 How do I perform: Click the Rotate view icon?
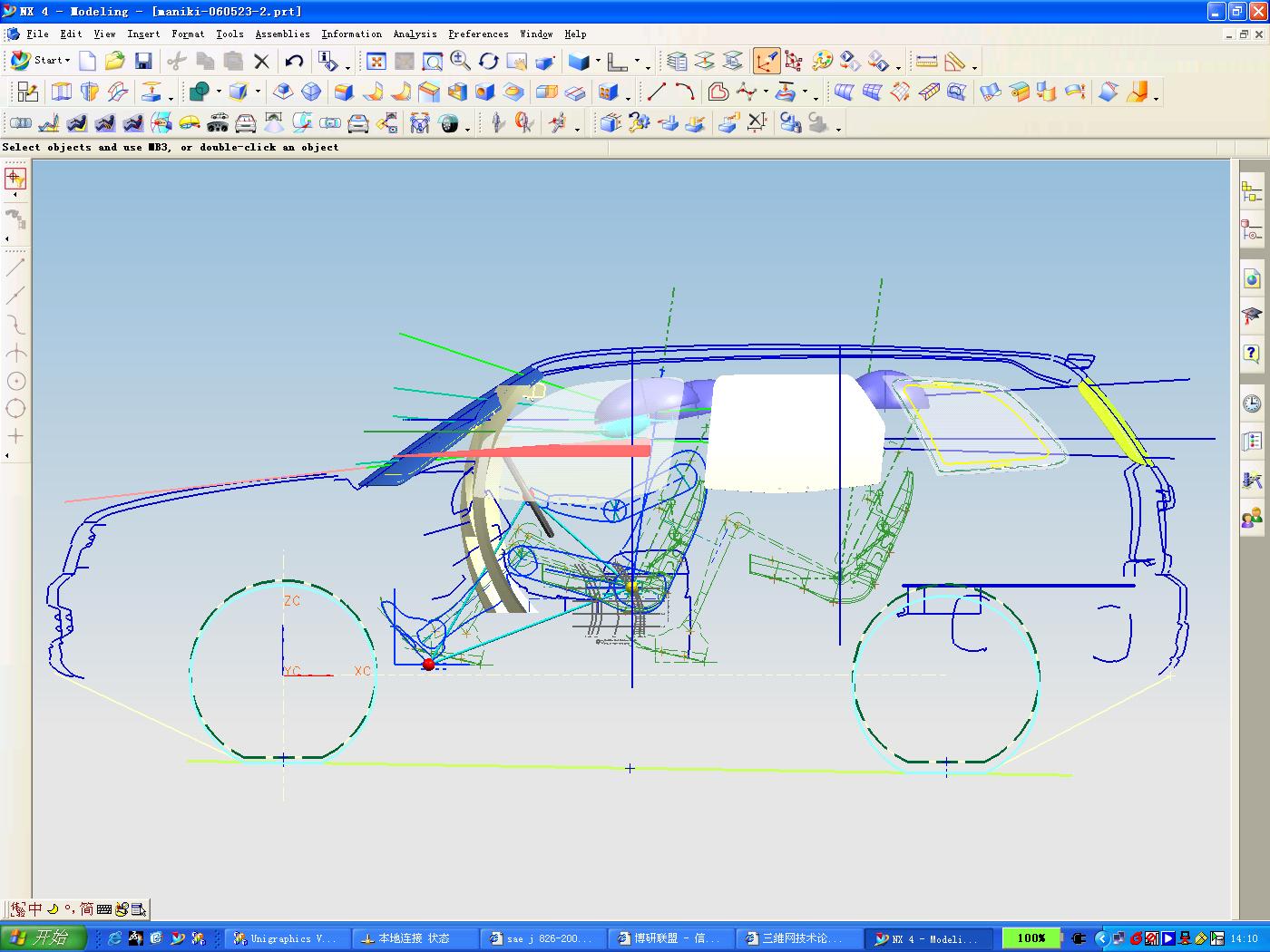489,61
